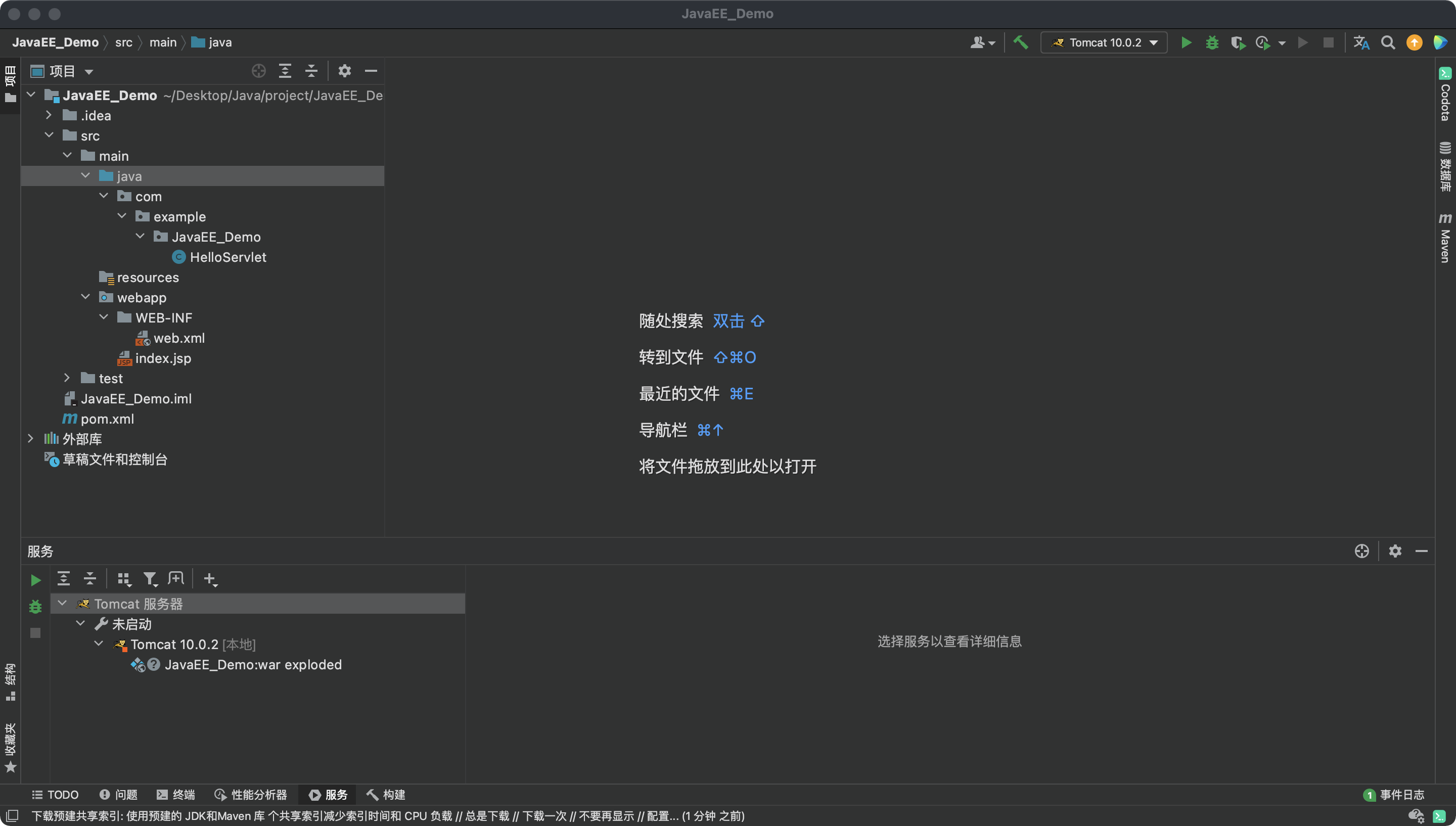Screen dimensions: 1456x826
Task: Collapse the 未启动 node
Action: (x=80, y=624)
